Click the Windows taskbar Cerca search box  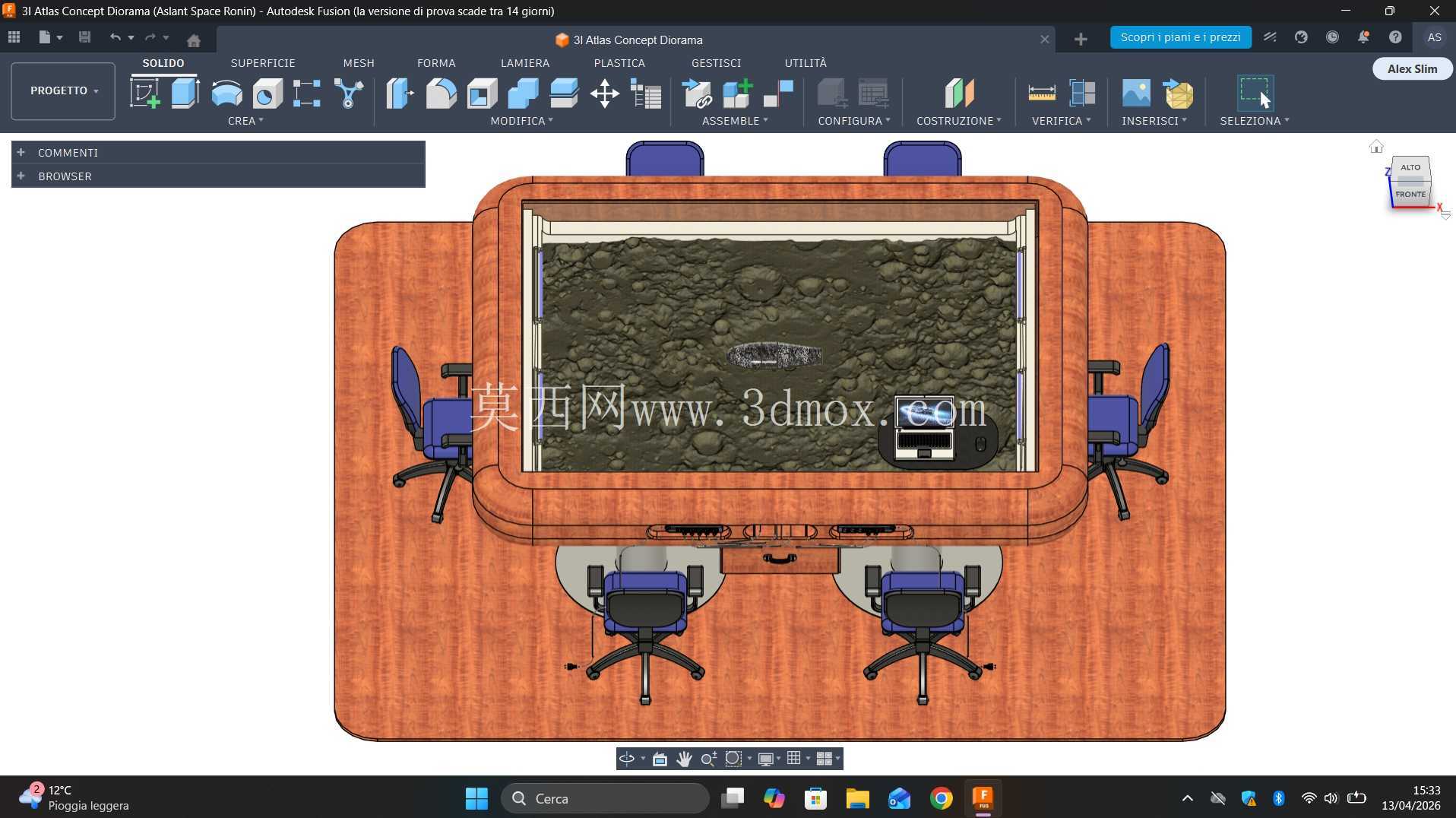605,798
